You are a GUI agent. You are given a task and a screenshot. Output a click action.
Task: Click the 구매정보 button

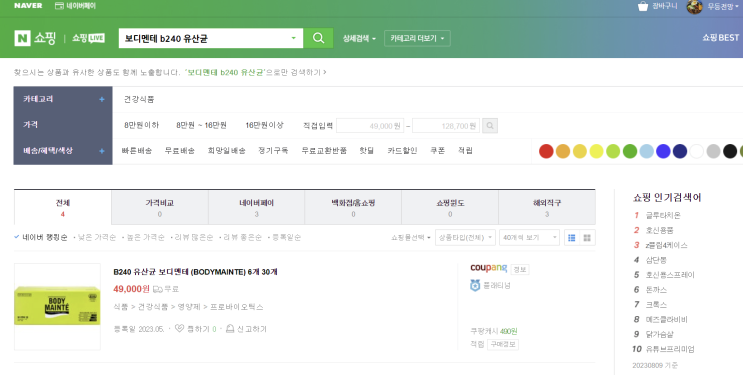coord(503,344)
